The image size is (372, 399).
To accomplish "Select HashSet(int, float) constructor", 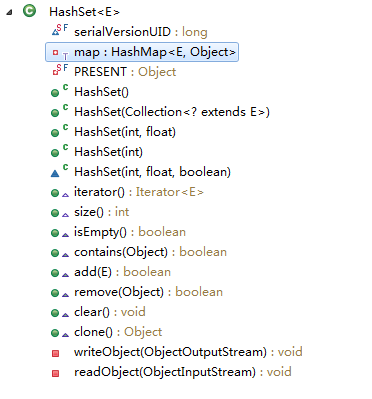I will point(125,132).
